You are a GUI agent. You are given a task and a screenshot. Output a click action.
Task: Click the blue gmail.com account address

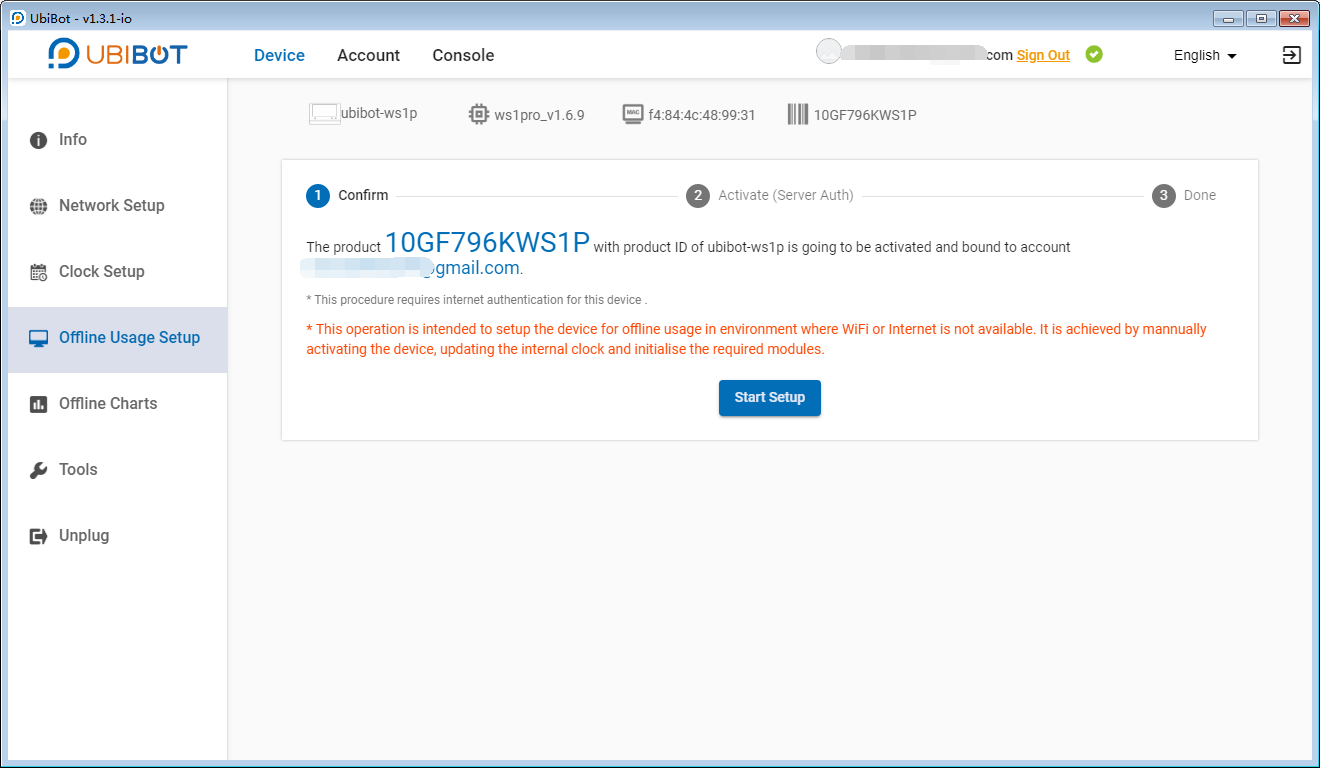click(x=414, y=268)
